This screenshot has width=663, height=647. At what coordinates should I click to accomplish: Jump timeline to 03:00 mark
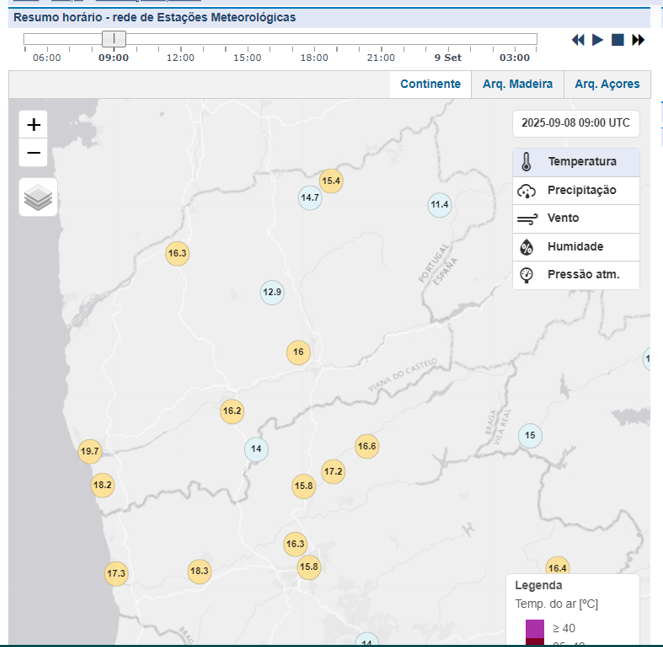515,58
